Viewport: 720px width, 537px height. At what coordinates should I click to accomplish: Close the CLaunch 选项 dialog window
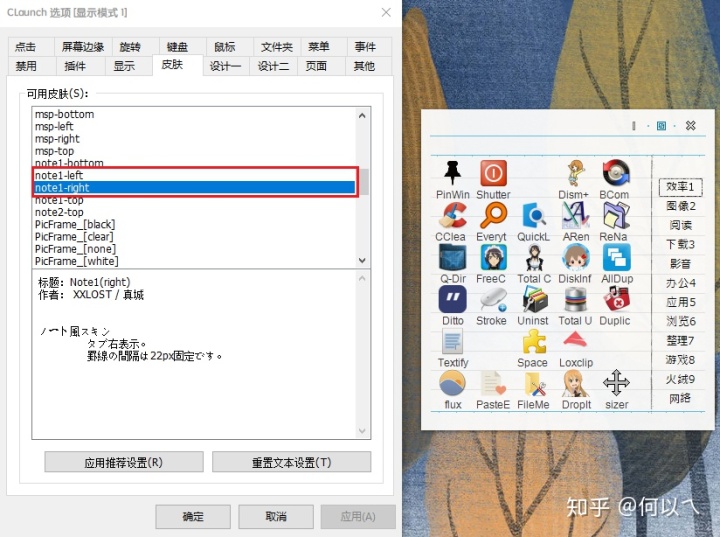[386, 12]
